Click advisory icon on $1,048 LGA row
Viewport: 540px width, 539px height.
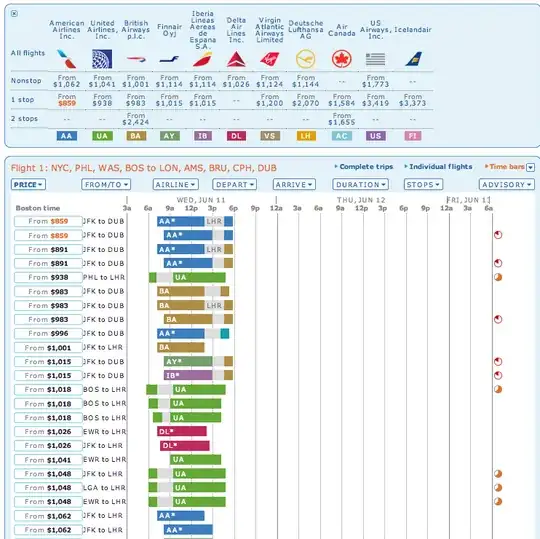(498, 488)
